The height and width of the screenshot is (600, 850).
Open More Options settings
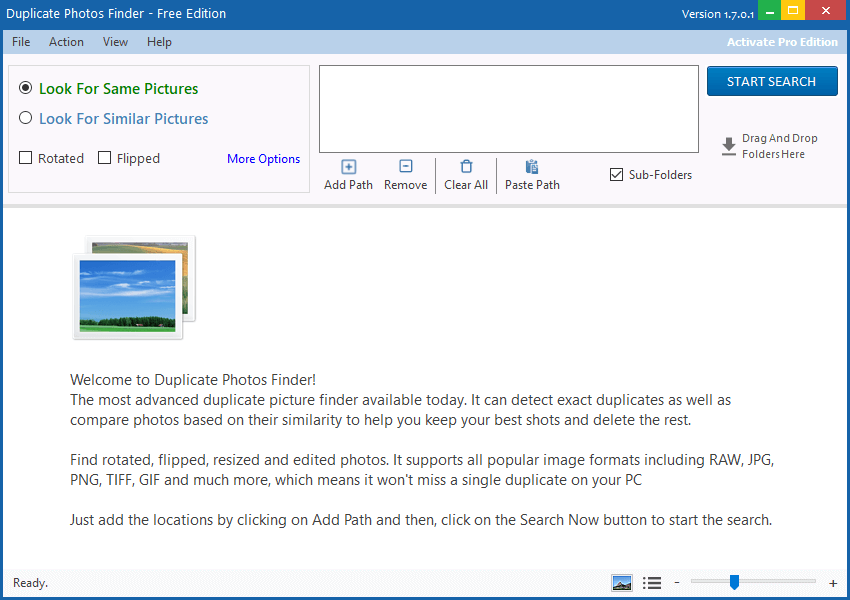pos(263,158)
